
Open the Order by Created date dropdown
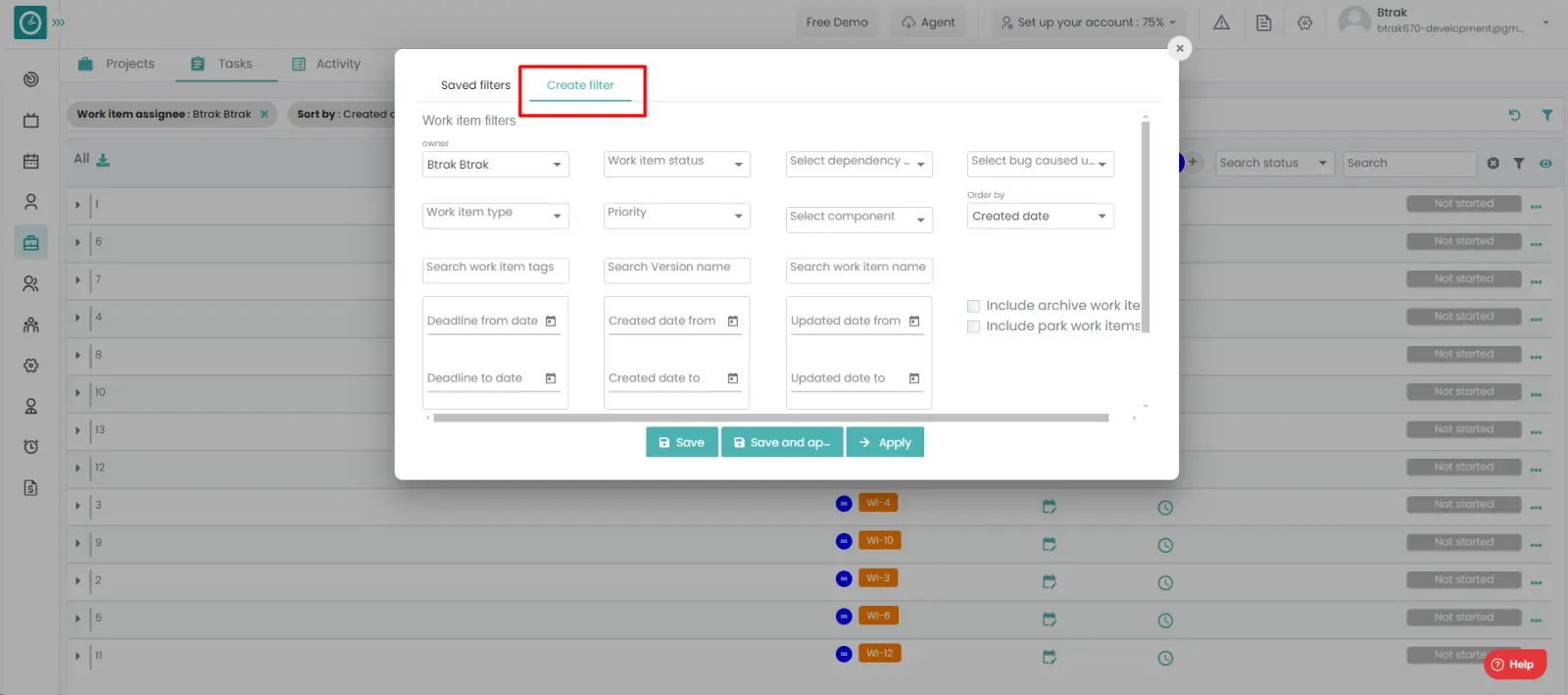(1039, 217)
